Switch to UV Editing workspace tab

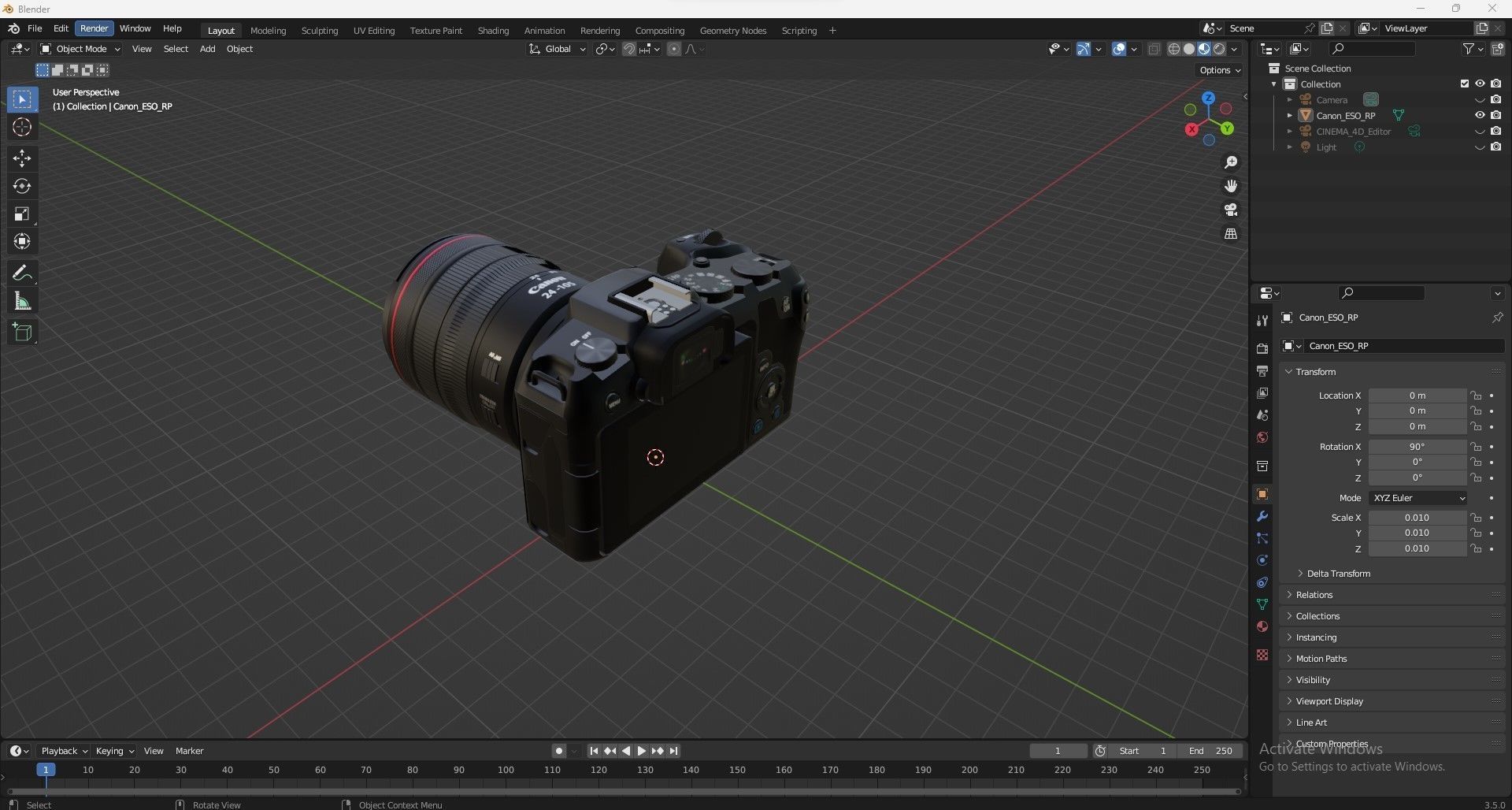click(374, 31)
